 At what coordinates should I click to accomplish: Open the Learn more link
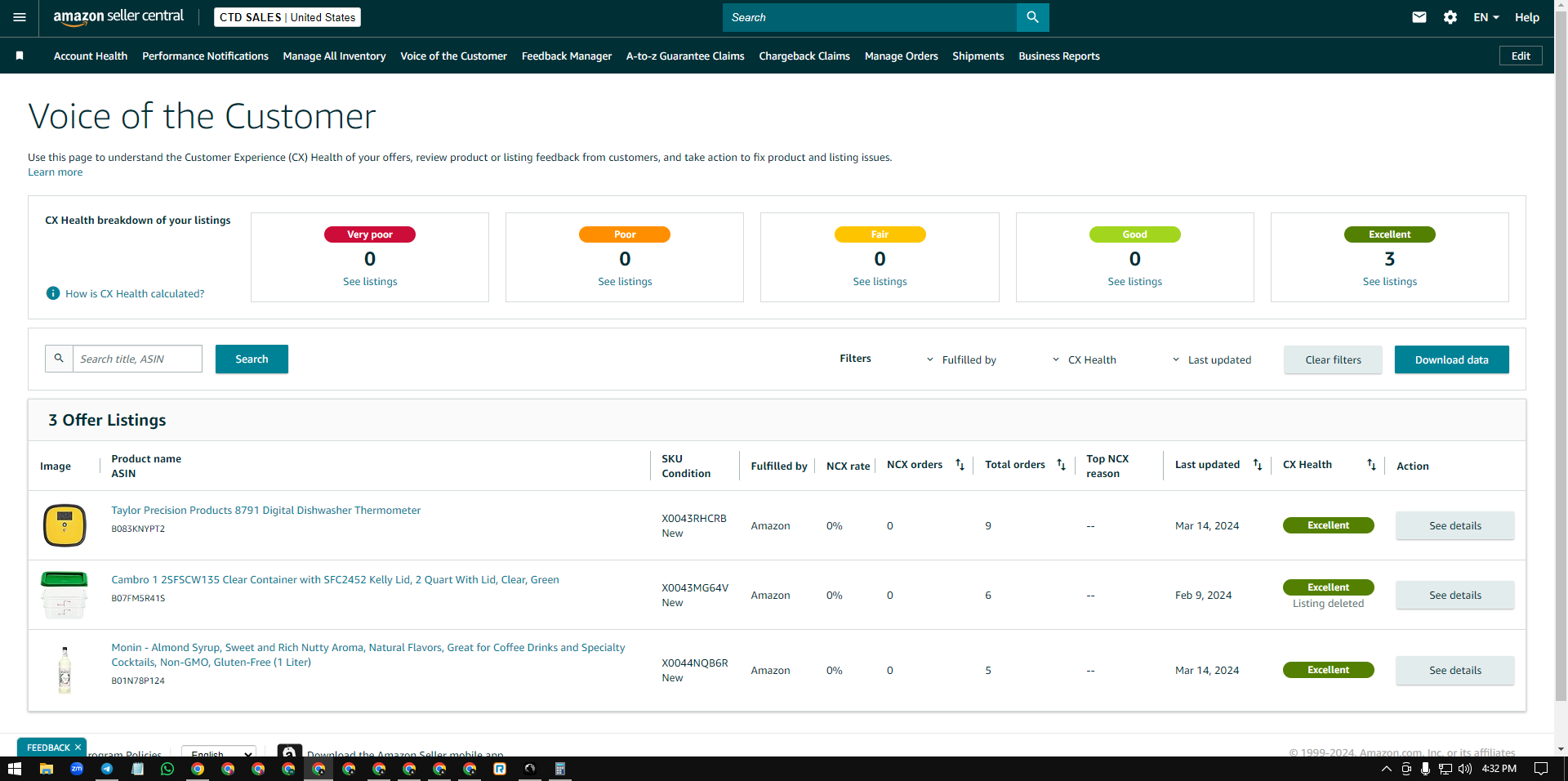coord(55,172)
